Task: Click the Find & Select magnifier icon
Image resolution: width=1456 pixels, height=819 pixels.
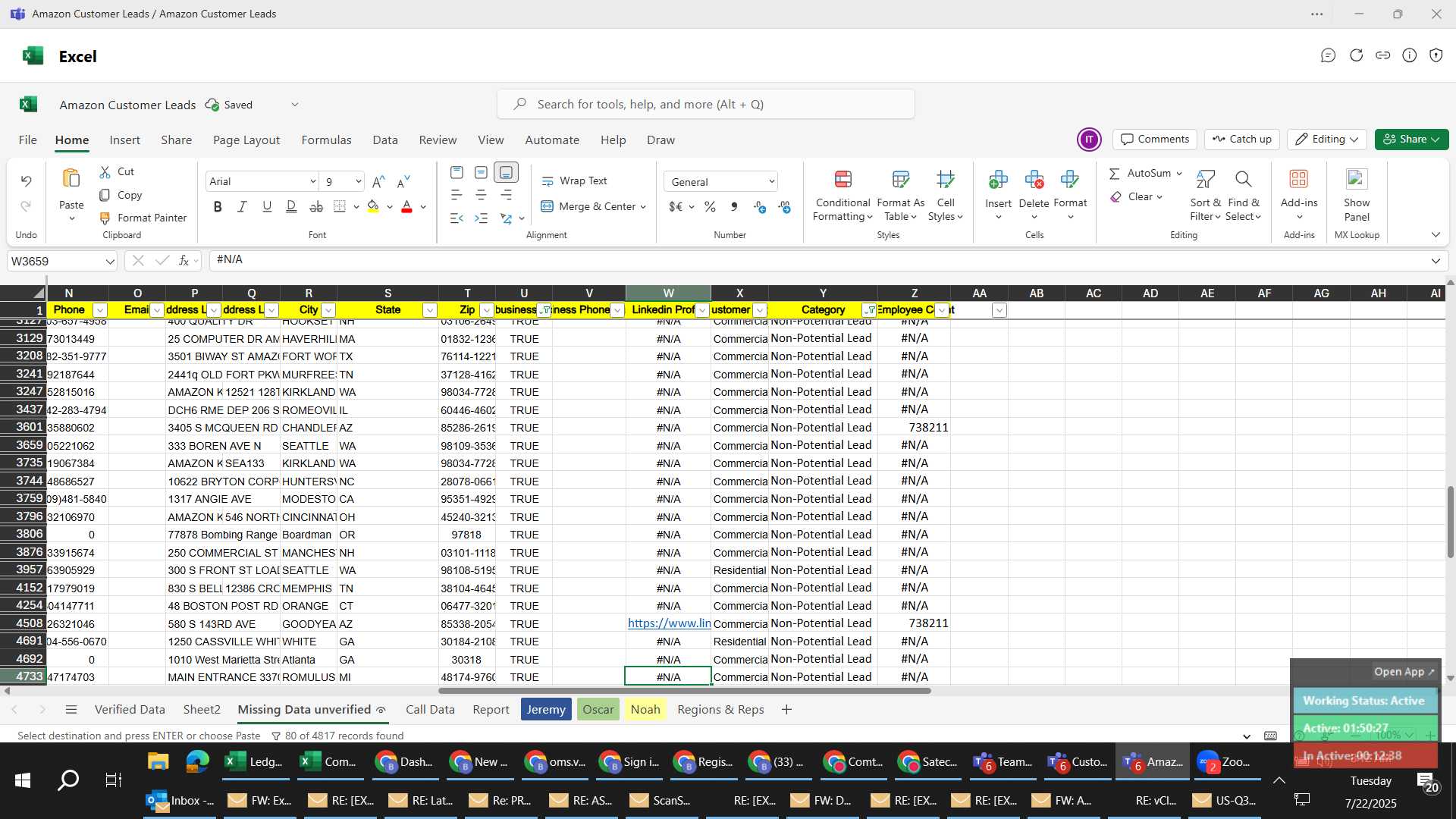Action: (x=1243, y=180)
